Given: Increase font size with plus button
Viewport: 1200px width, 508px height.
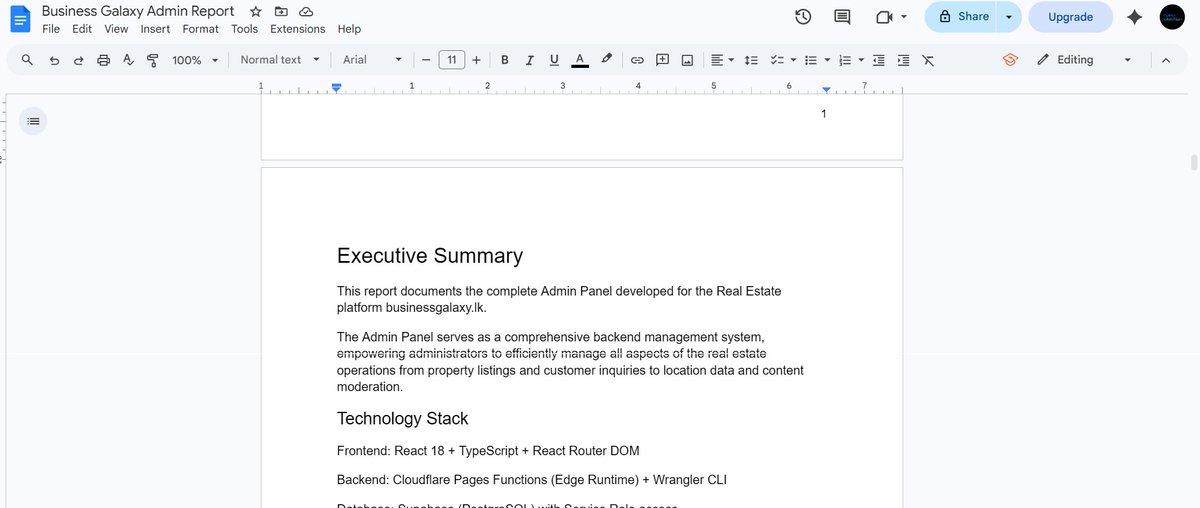Looking at the screenshot, I should tap(476, 60).
